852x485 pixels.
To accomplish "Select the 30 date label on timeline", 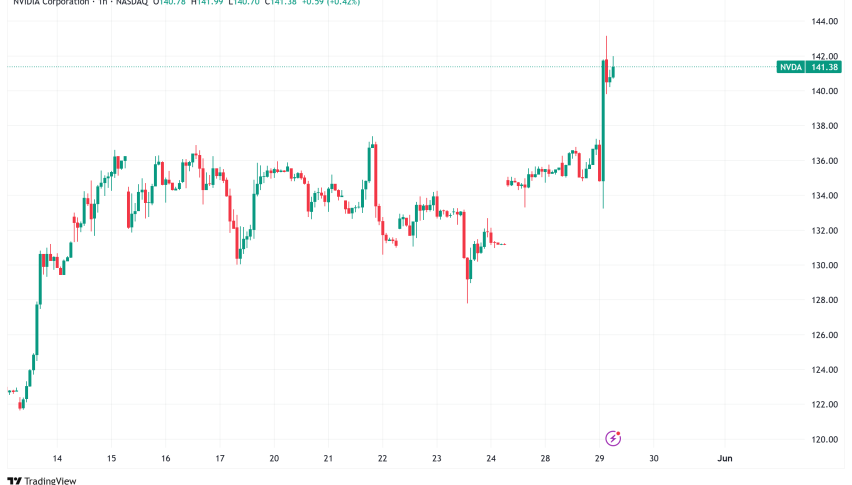I will [x=653, y=458].
